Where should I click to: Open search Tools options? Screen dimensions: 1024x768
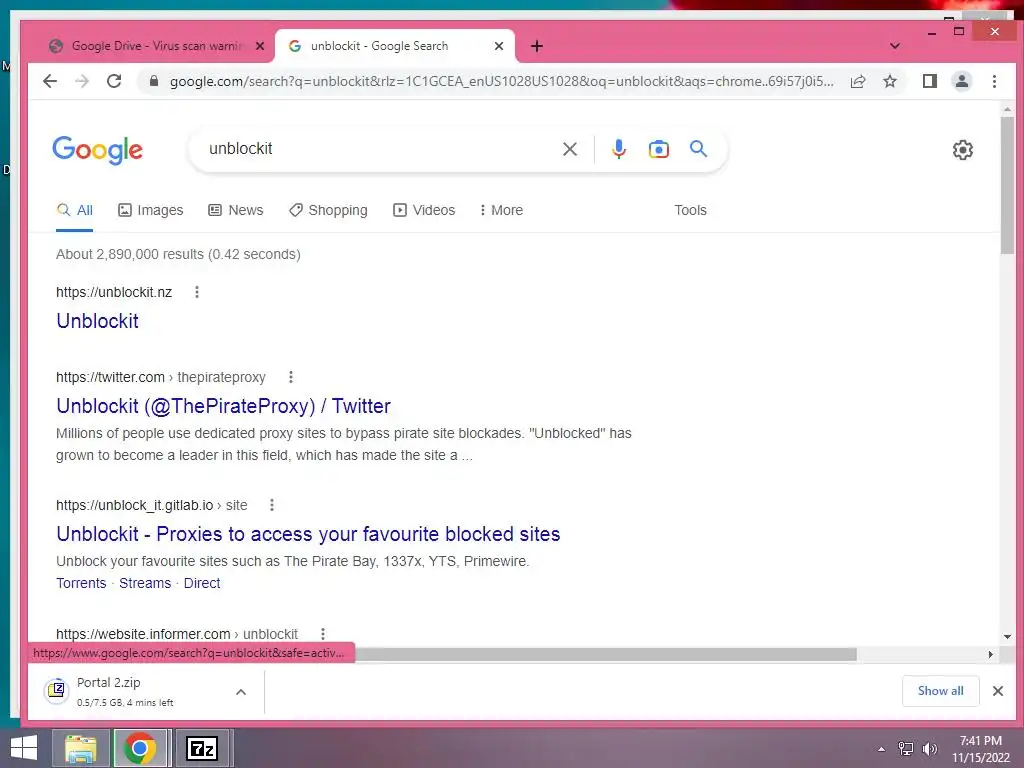pos(690,210)
